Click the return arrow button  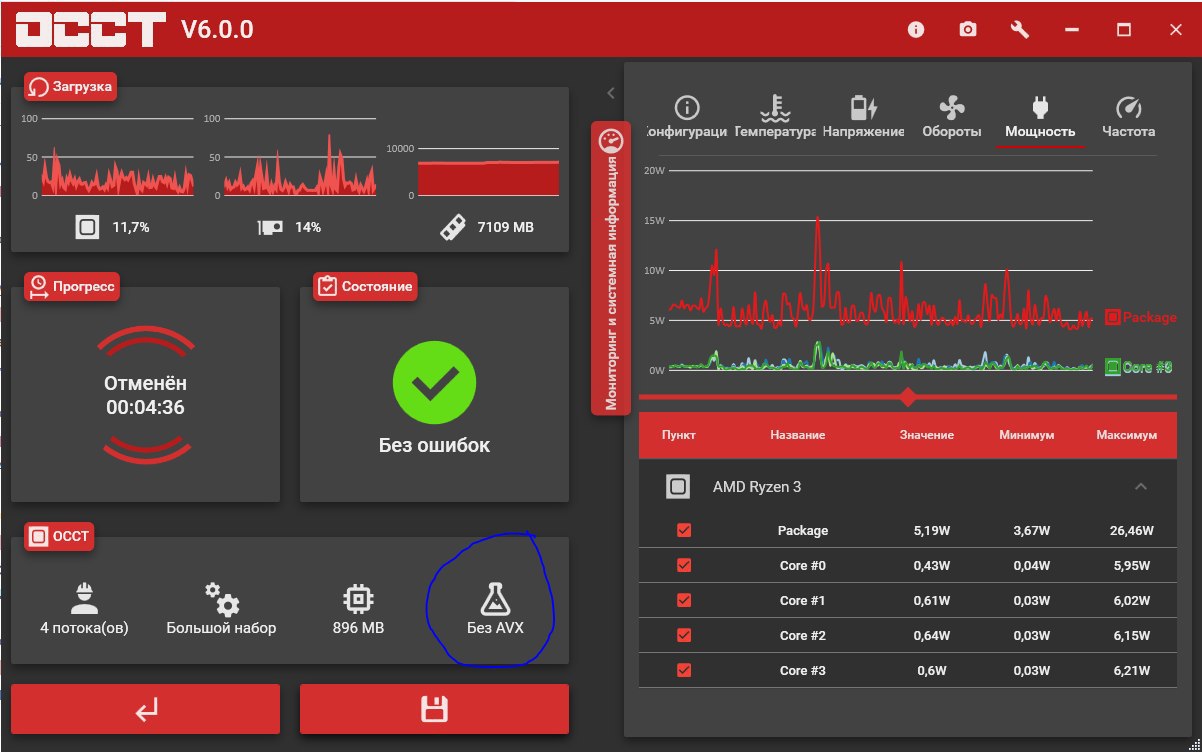pyautogui.click(x=146, y=710)
